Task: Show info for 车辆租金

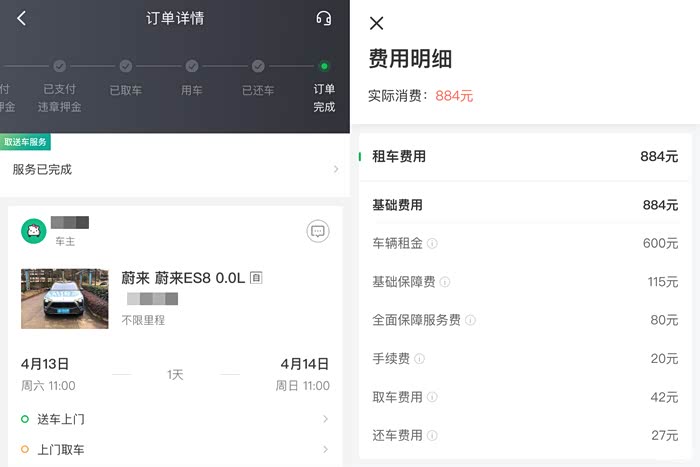Action: point(432,243)
